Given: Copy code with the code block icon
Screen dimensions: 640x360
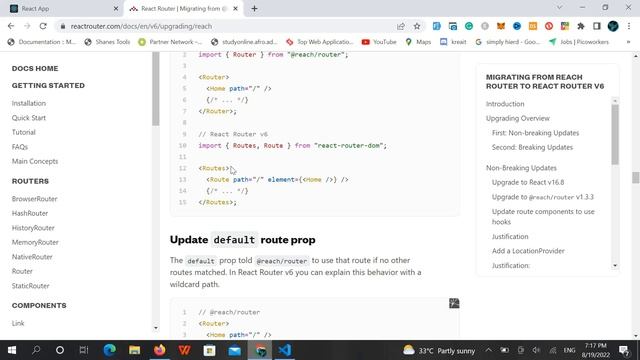Looking at the screenshot, I should [454, 303].
